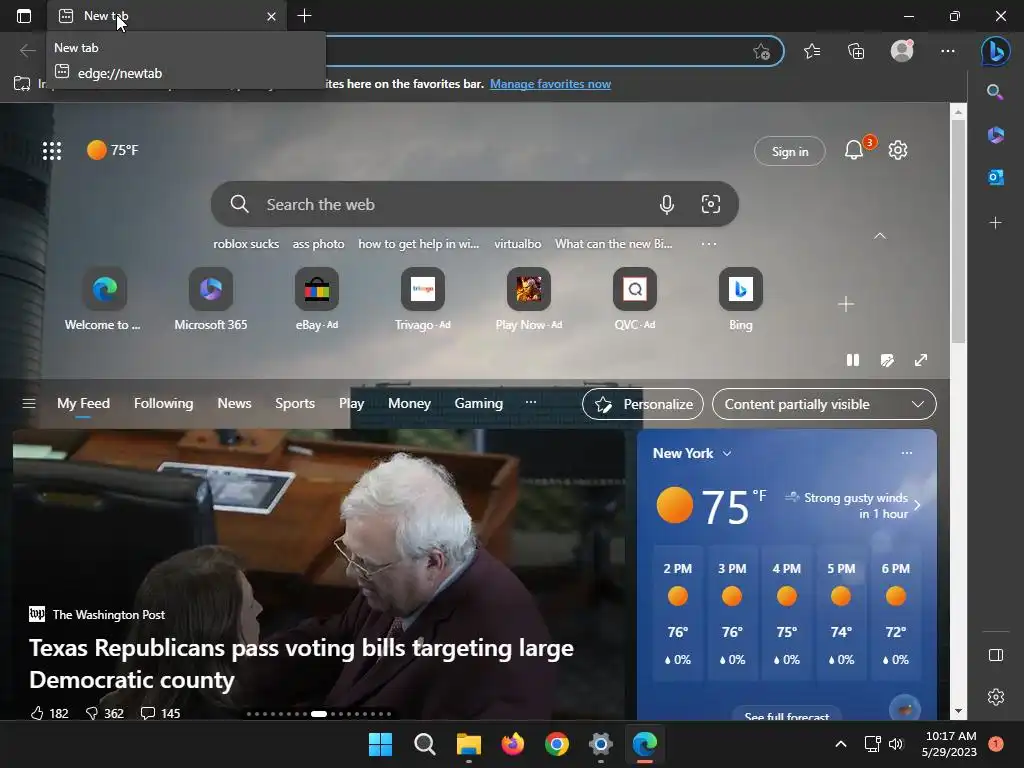Image resolution: width=1024 pixels, height=768 pixels.
Task: Open the Collections icon
Action: (856, 51)
